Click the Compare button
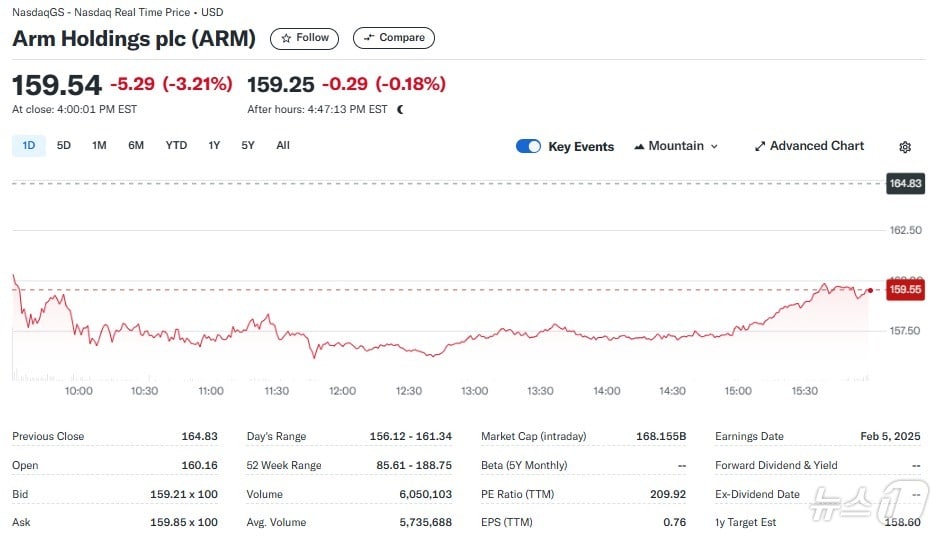Screen dimensions: 939x537 394,38
